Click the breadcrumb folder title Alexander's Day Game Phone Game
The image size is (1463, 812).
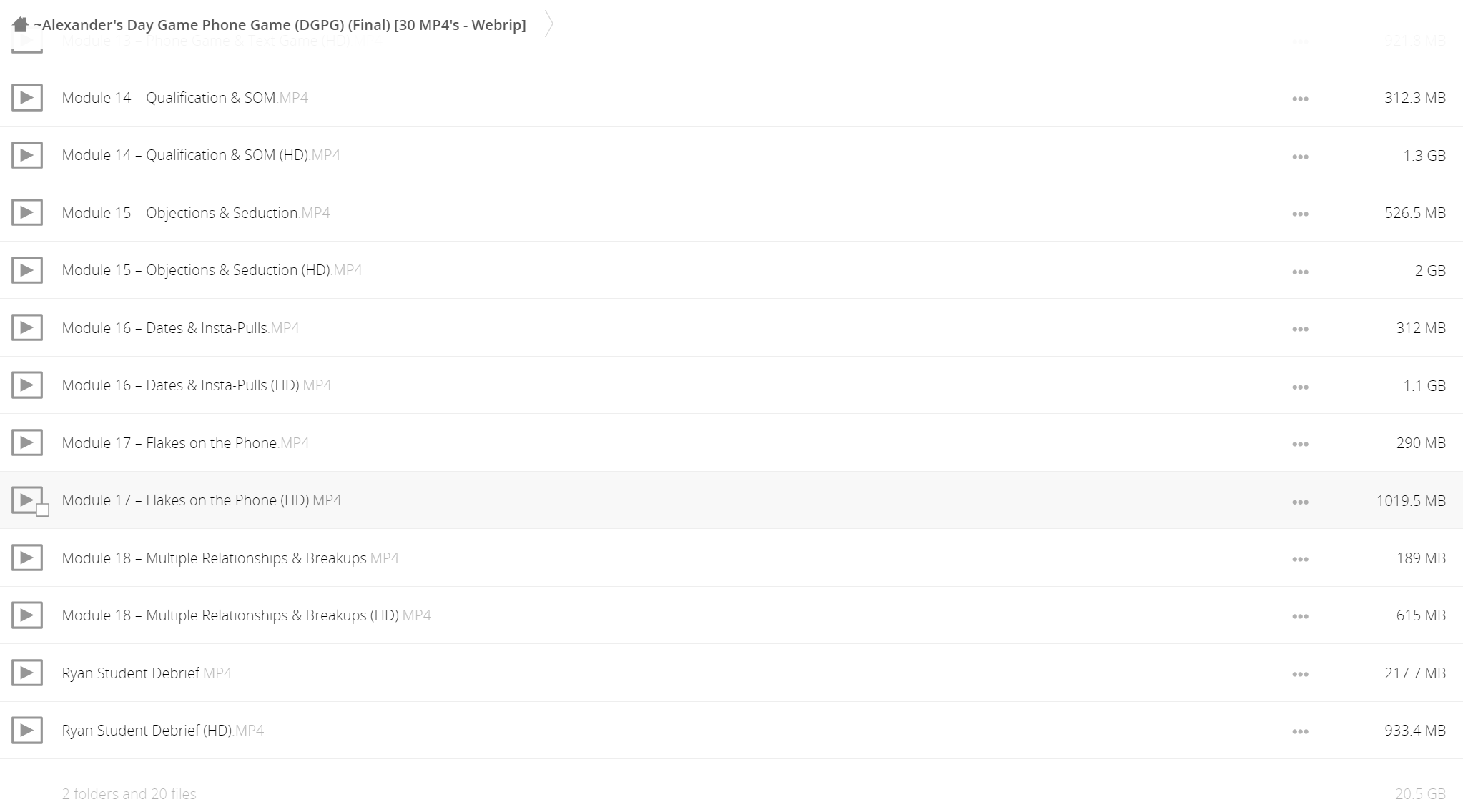(280, 25)
